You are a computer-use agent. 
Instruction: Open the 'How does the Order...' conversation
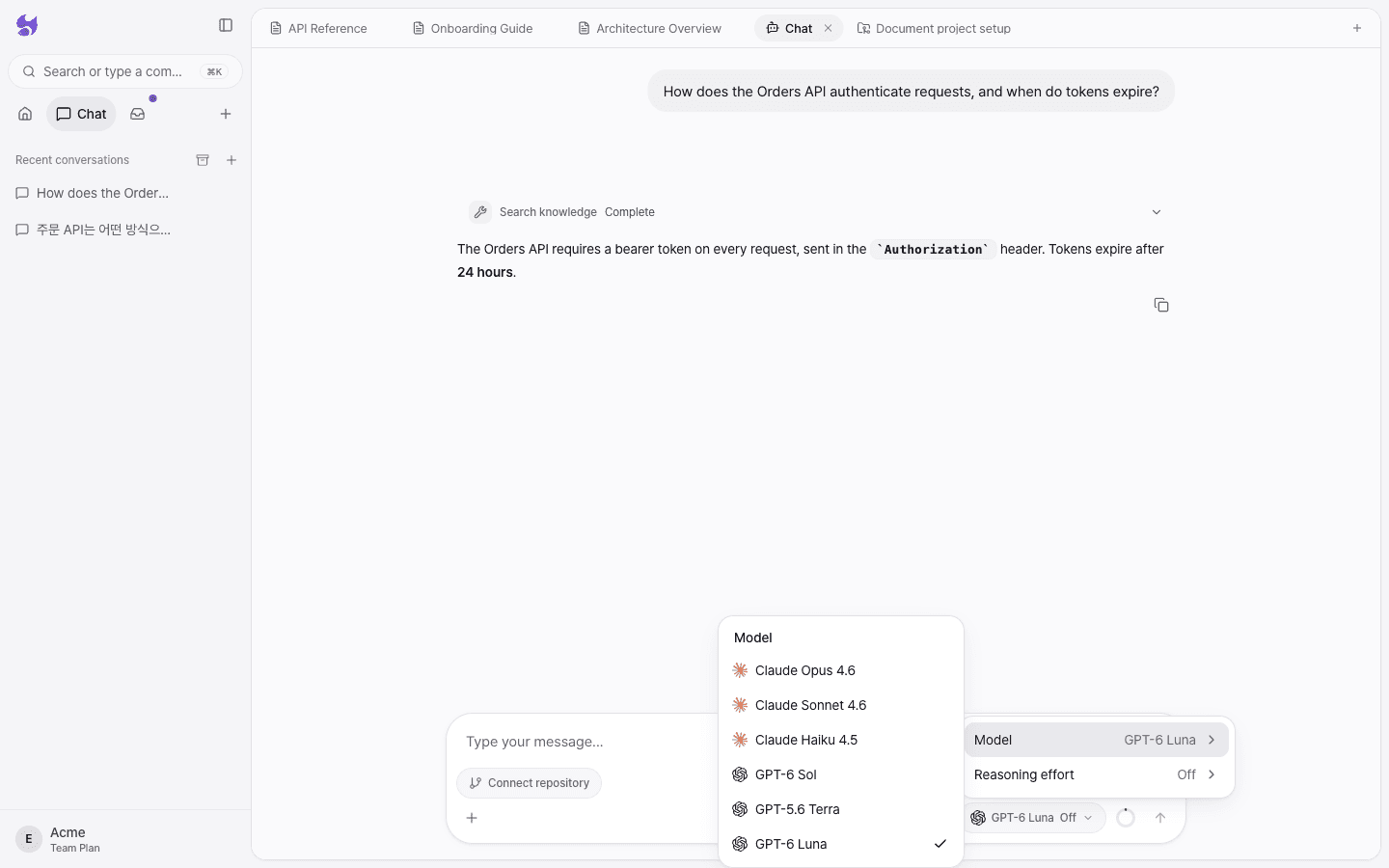point(123,193)
